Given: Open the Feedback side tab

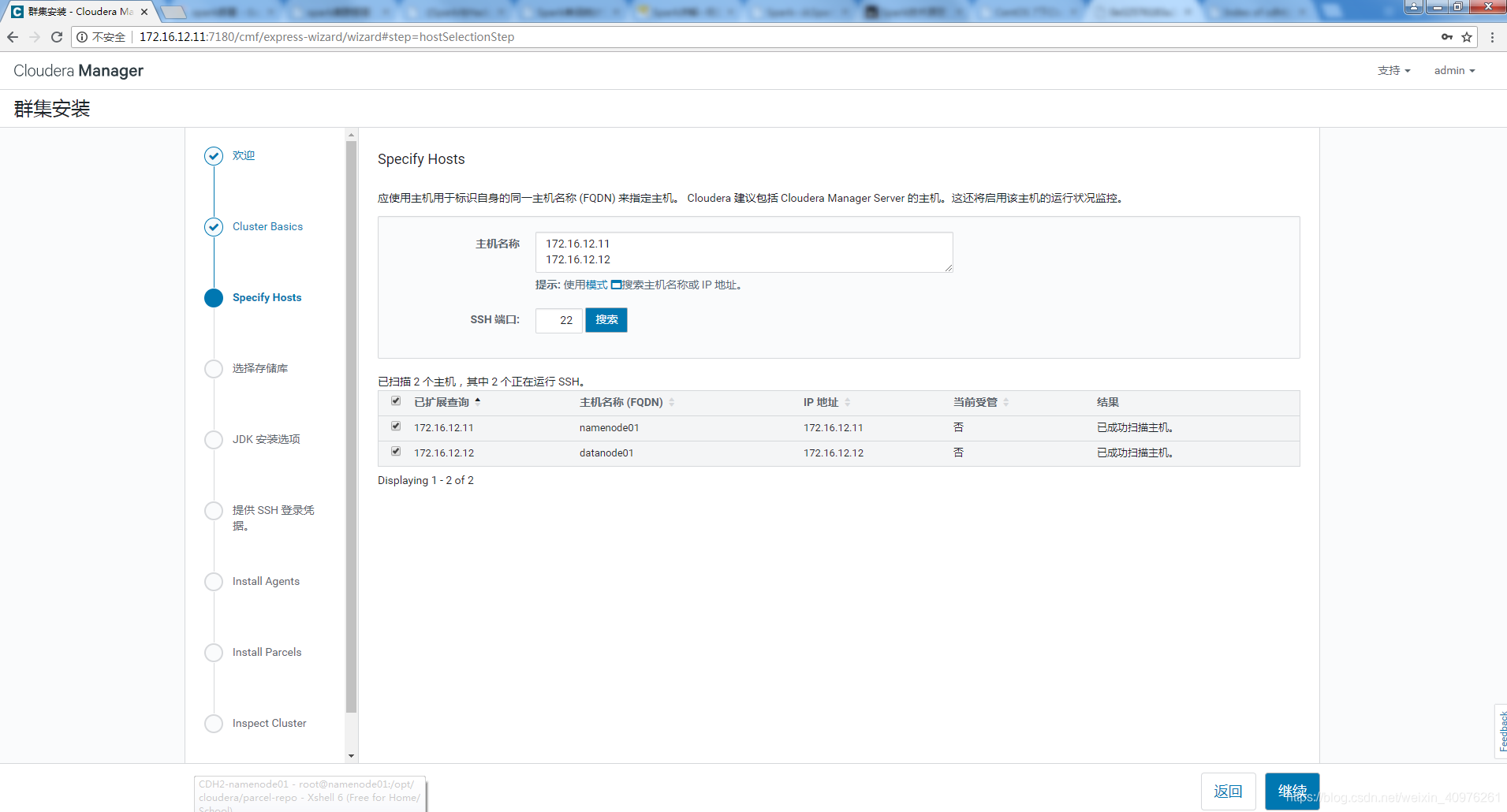Looking at the screenshot, I should pyautogui.click(x=1501, y=732).
